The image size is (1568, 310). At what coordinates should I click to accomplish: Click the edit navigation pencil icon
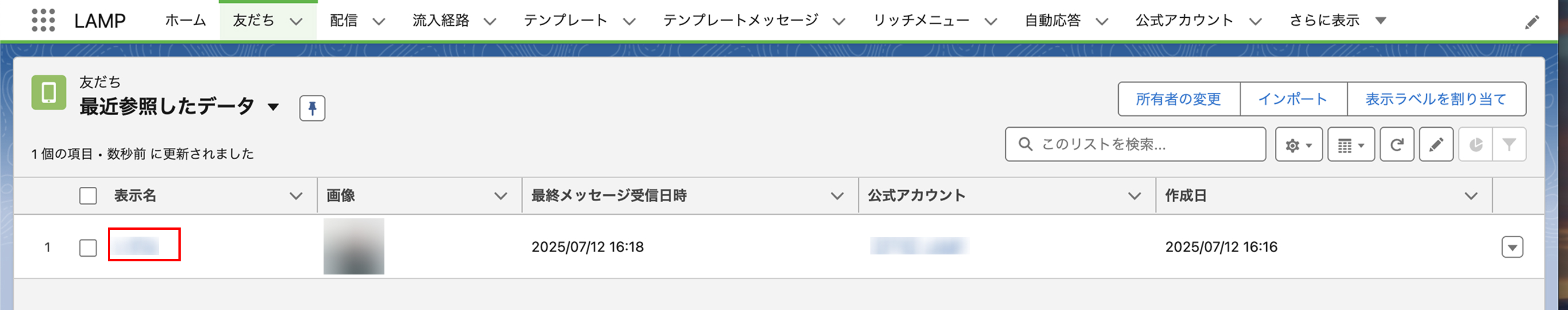pyautogui.click(x=1532, y=22)
